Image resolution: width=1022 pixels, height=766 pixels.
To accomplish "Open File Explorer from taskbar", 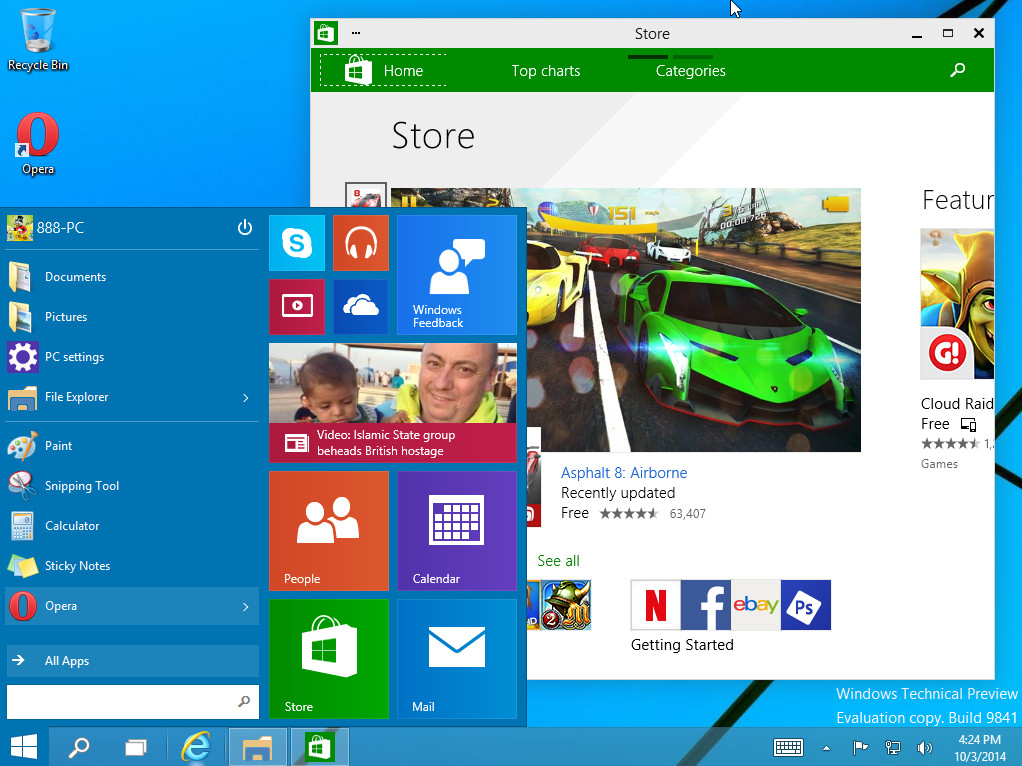I will [x=257, y=747].
